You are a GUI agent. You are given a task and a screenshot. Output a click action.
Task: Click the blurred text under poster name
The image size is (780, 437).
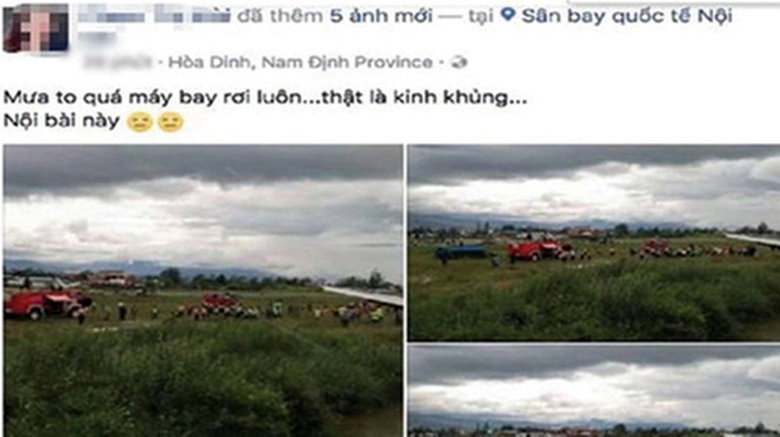click(x=97, y=37)
